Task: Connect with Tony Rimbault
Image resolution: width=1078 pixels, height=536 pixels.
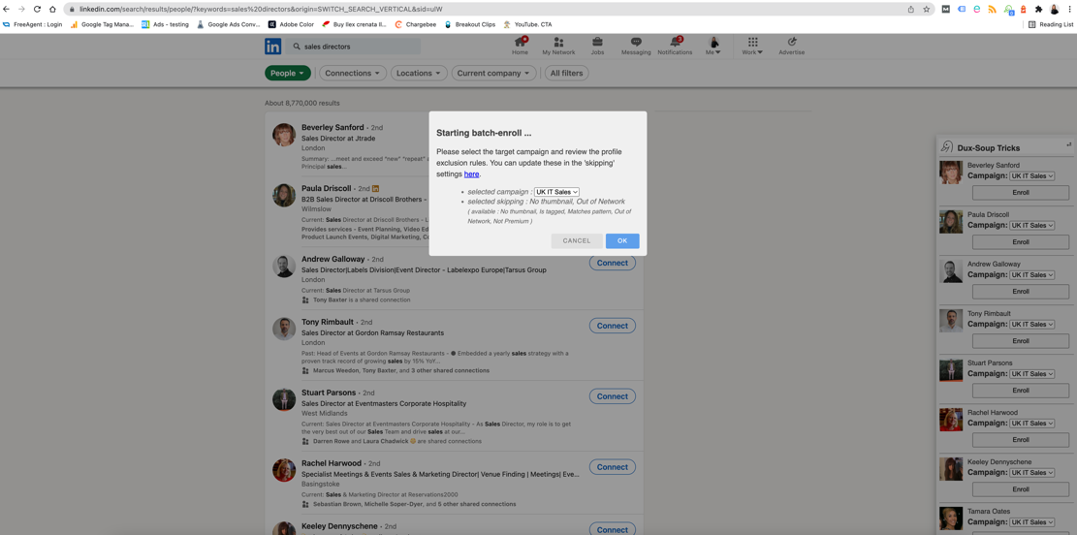Action: point(612,326)
